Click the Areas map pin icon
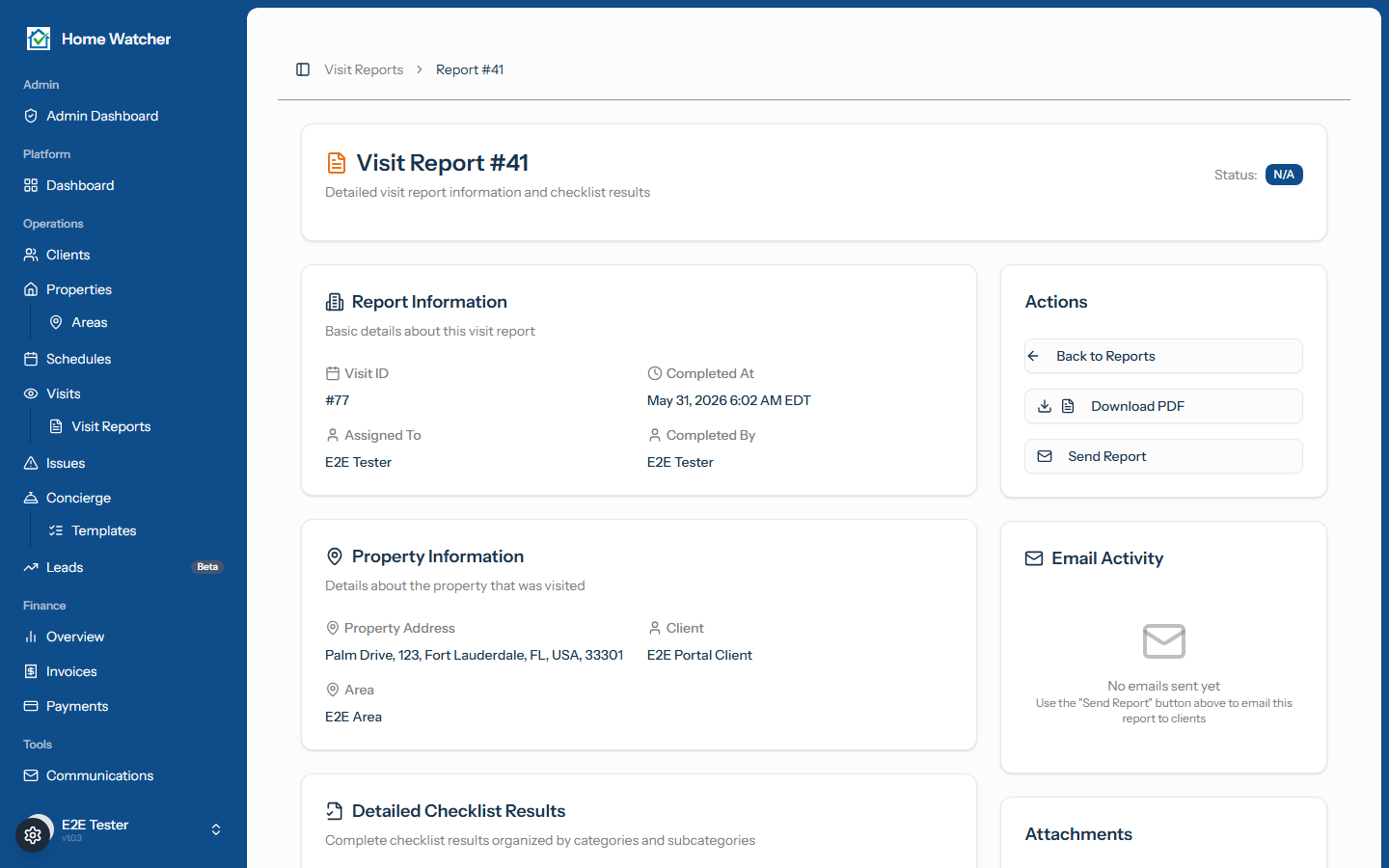This screenshot has width=1389, height=868. pos(56,322)
